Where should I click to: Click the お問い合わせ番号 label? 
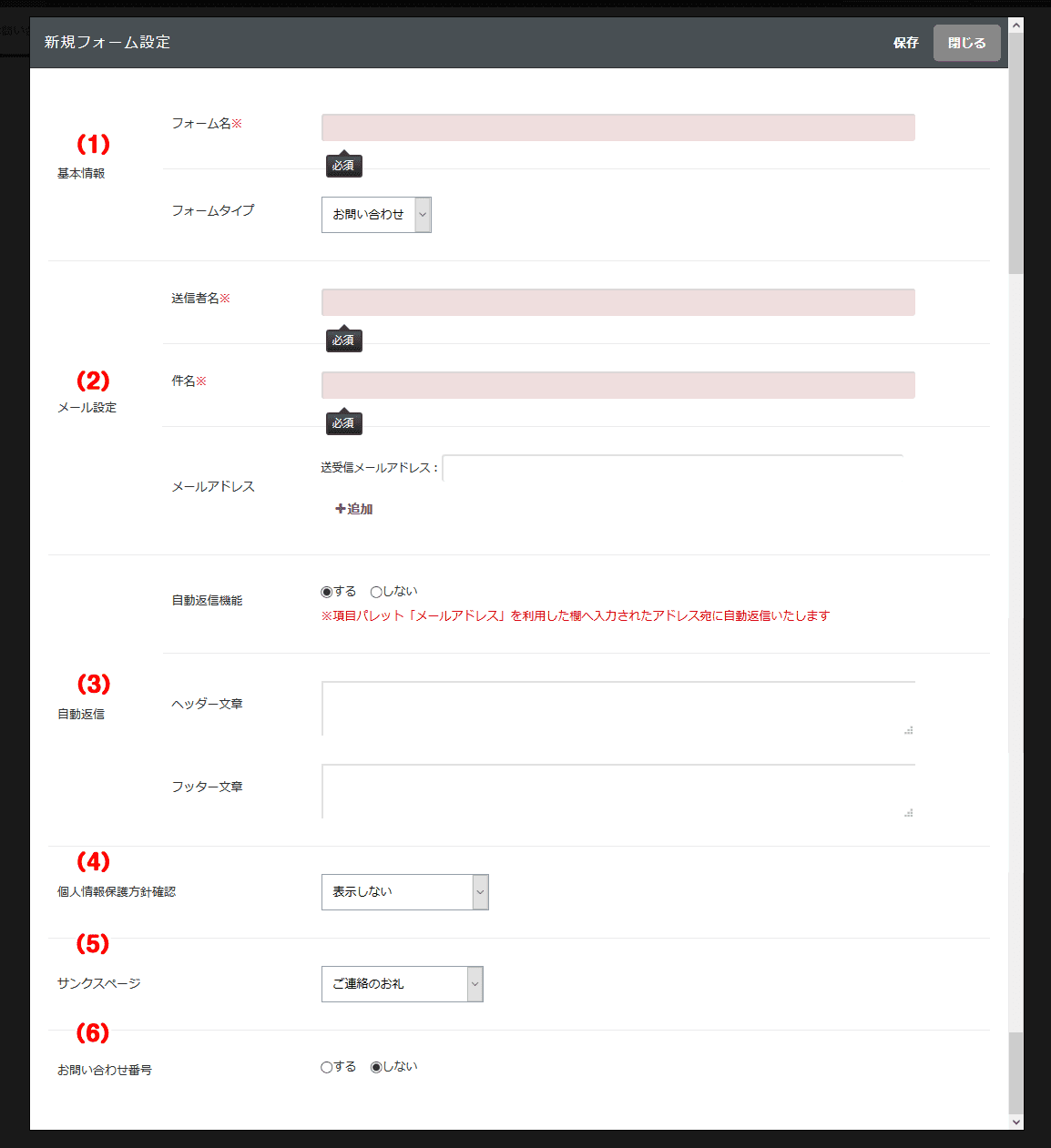pos(105,1071)
